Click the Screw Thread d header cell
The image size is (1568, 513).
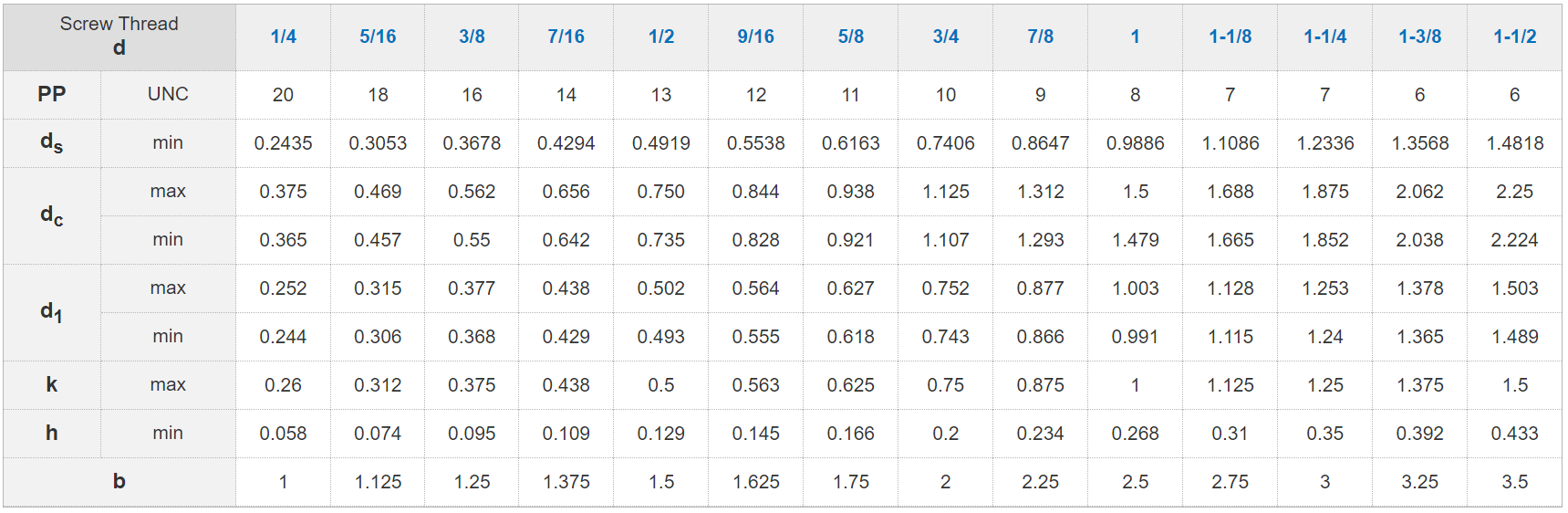[x=119, y=37]
